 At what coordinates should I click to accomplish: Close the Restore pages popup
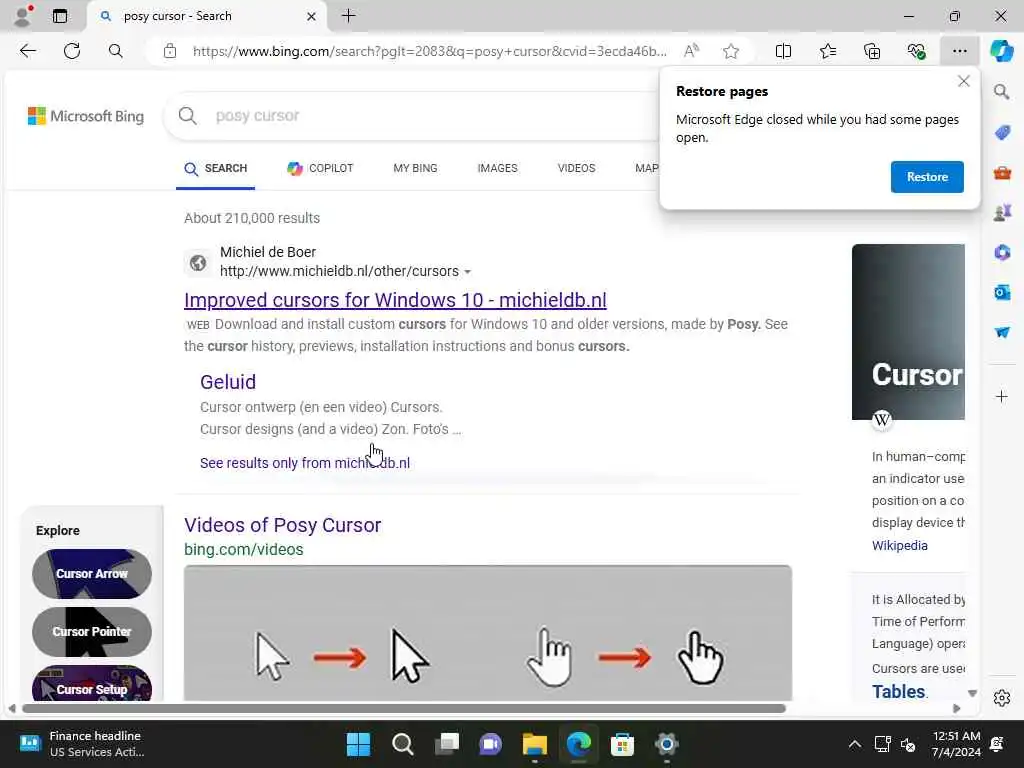[963, 81]
